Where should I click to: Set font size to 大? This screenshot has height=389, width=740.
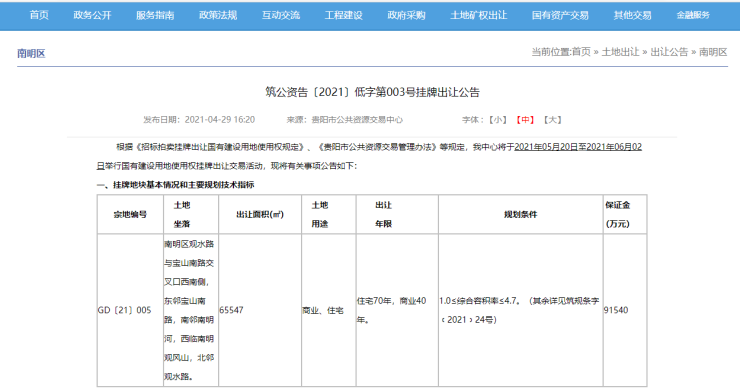552,120
